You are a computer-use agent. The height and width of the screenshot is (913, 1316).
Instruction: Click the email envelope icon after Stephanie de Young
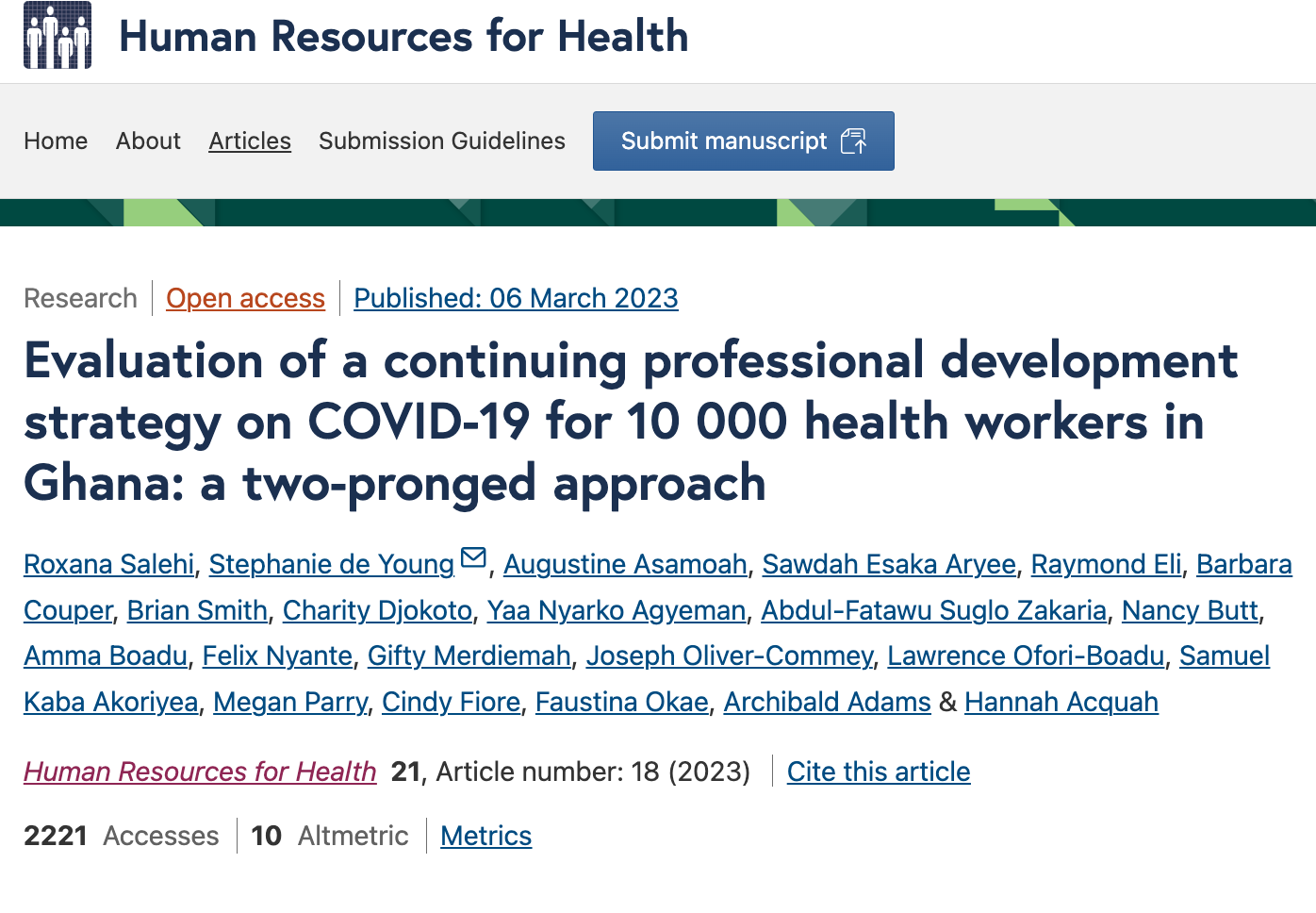473,558
